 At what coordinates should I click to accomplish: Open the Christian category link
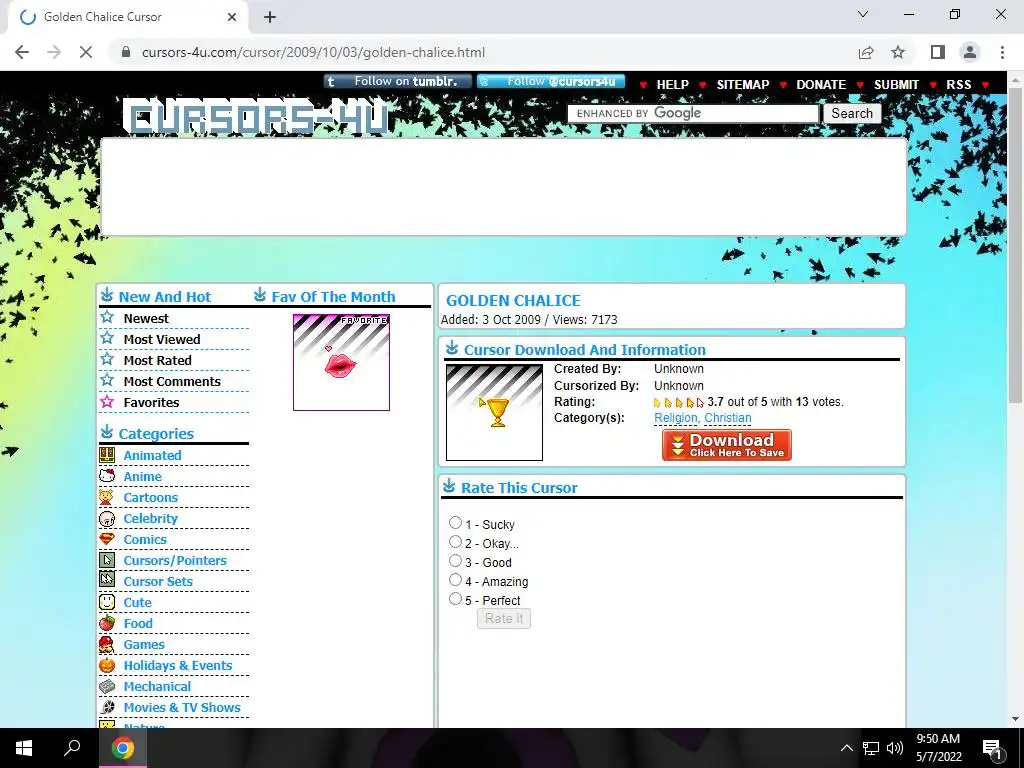pyautogui.click(x=728, y=418)
